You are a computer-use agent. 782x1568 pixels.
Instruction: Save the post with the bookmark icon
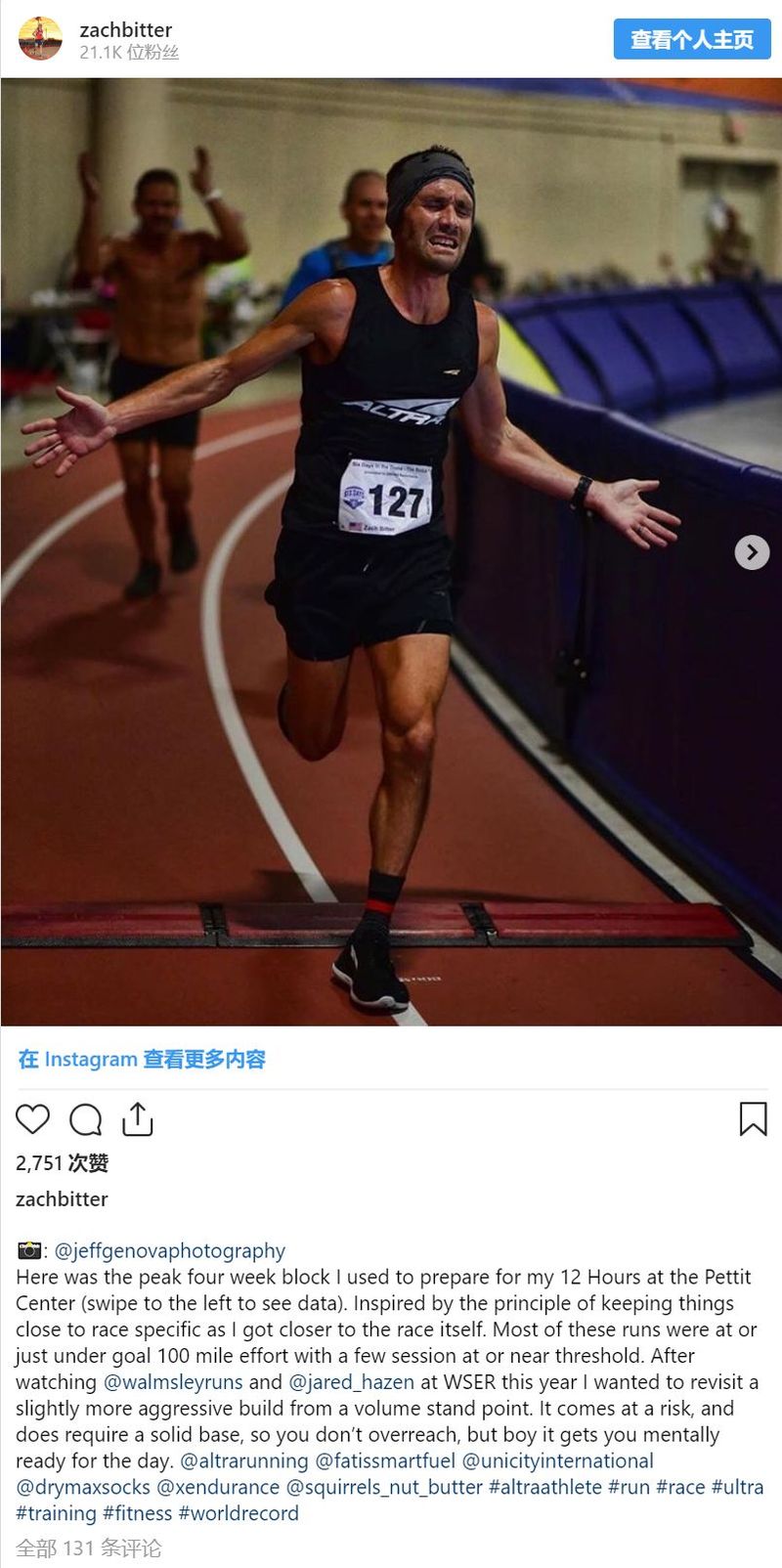click(753, 1118)
